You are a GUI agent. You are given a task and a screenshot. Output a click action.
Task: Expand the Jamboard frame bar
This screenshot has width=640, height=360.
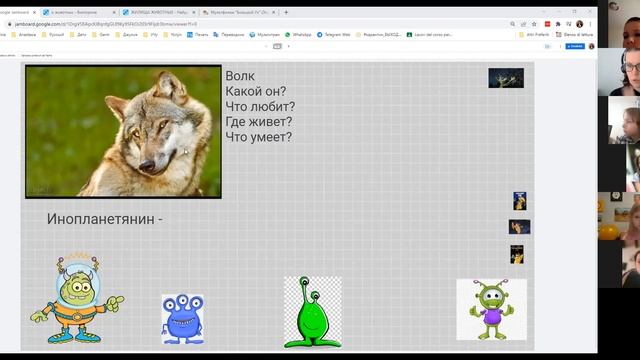pyautogui.click(x=277, y=46)
